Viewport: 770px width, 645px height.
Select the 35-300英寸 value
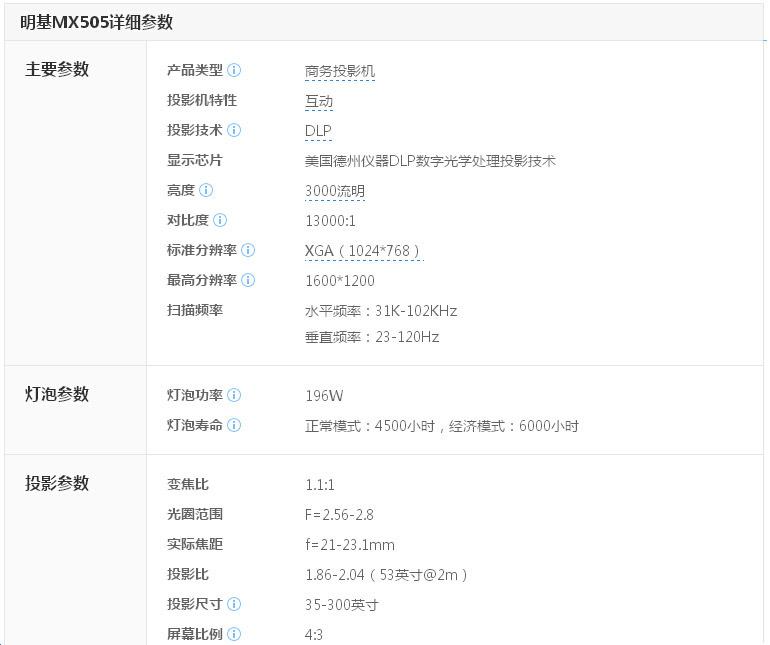tap(342, 605)
